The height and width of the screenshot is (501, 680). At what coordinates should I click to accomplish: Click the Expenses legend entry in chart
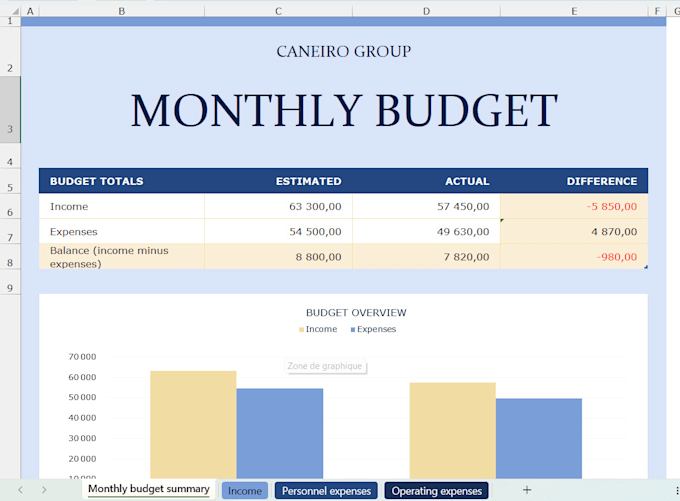[373, 329]
